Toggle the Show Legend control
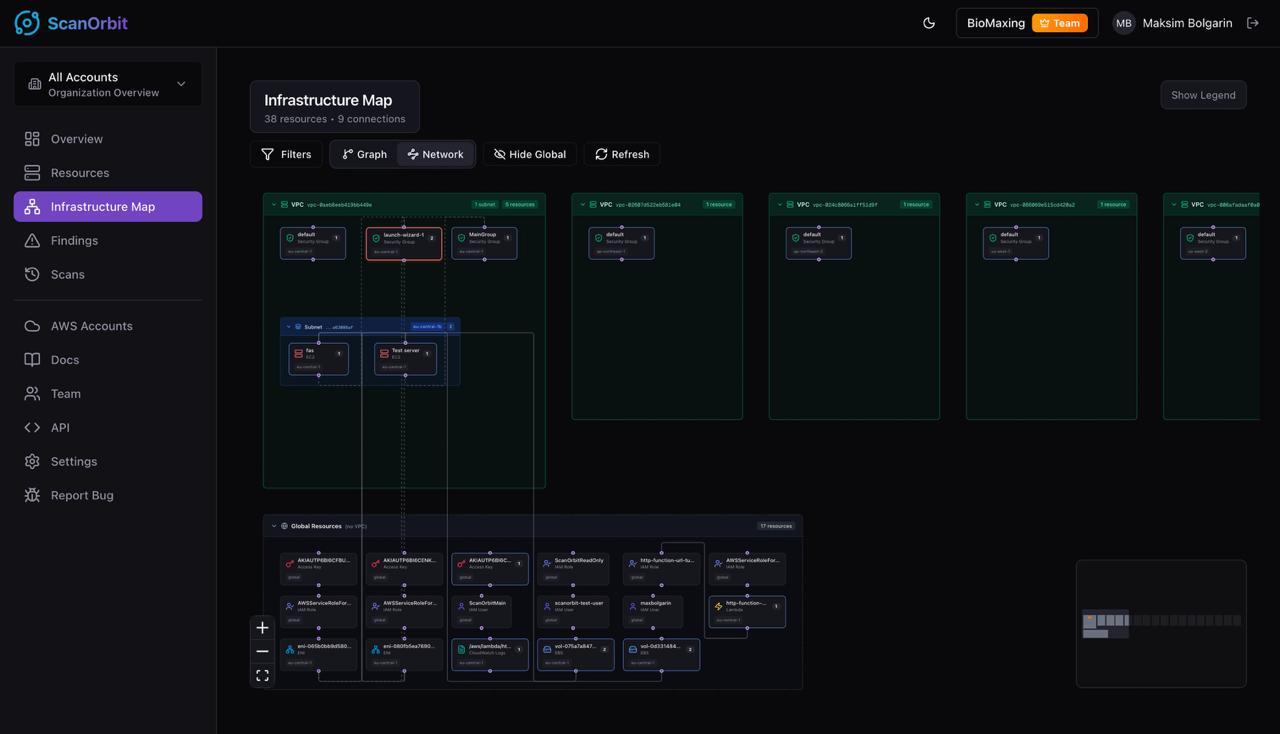The image size is (1280, 734). tap(1203, 95)
